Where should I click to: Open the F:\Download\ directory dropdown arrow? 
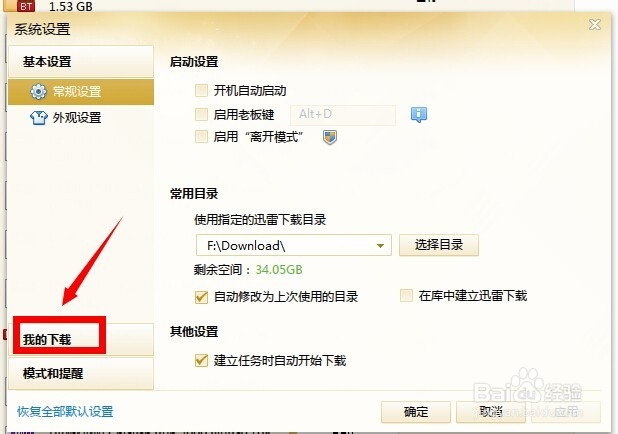tap(380, 246)
